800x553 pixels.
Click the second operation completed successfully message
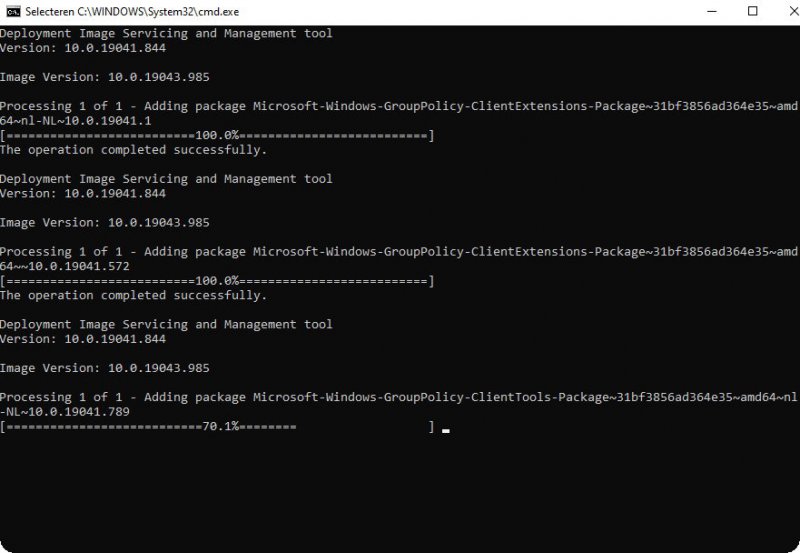133,296
